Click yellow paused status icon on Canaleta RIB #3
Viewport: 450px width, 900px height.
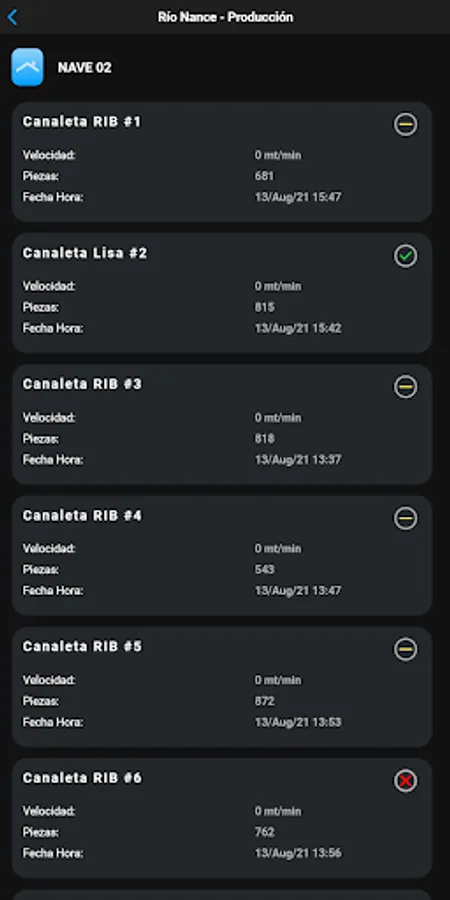pos(406,387)
